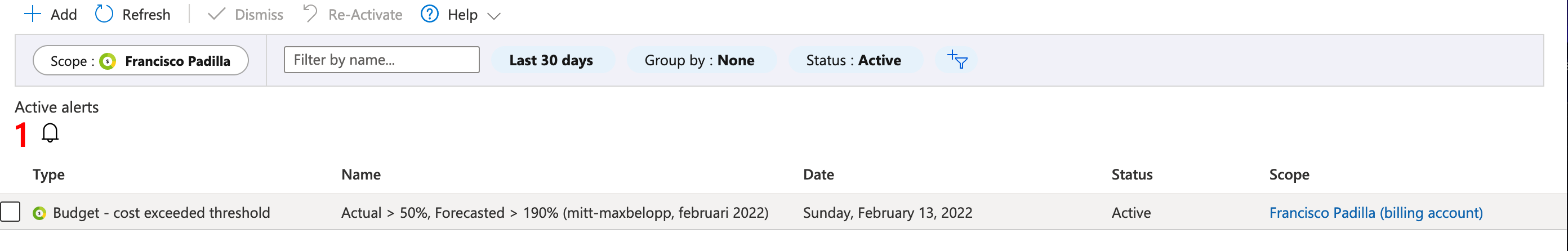Select the budget alert row checkbox
Viewport: 1568px width, 251px height.
[10, 212]
